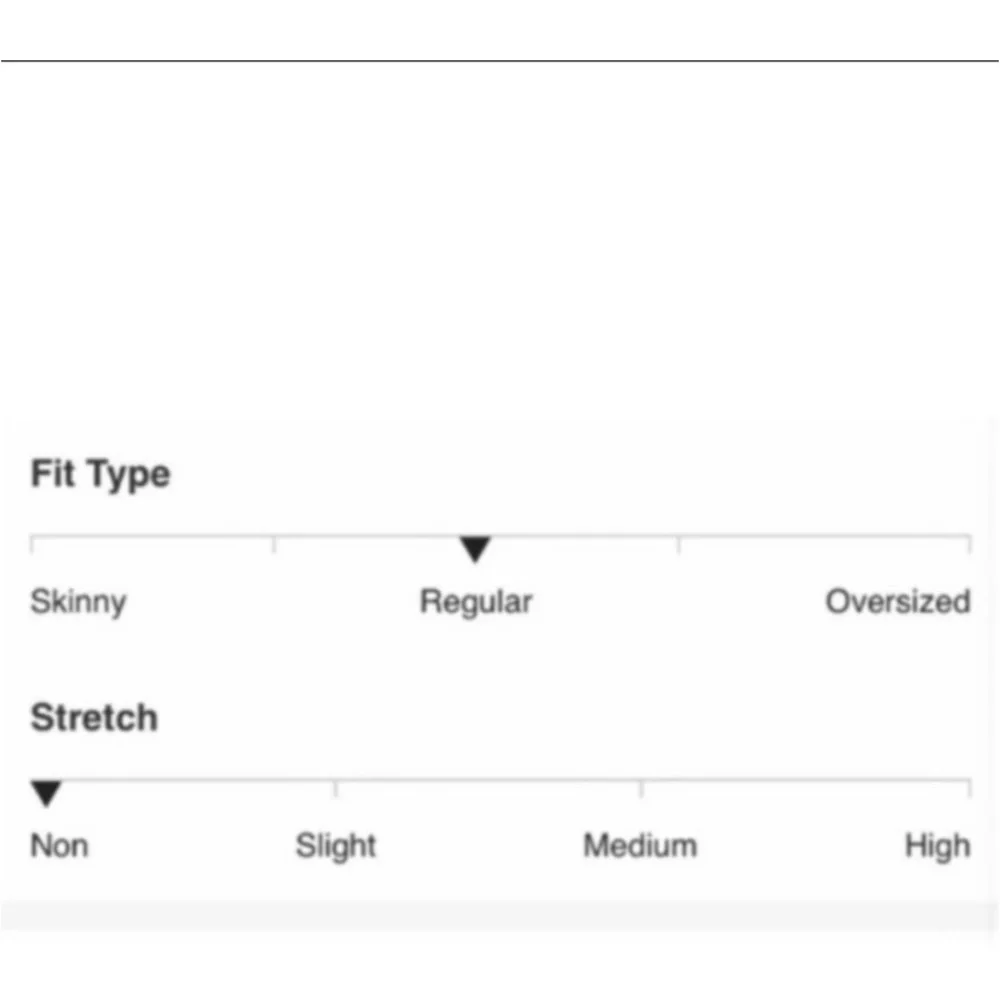The height and width of the screenshot is (1000, 1000).
Task: Choose the Slight stretch label
Action: tap(335, 846)
